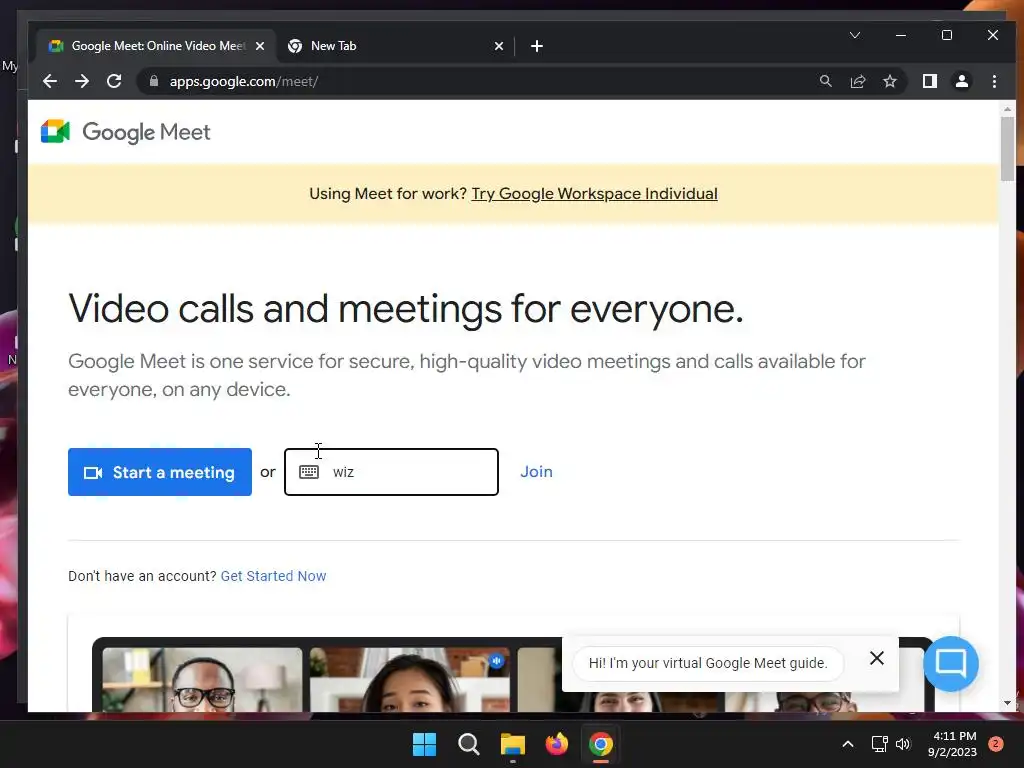The width and height of the screenshot is (1024, 768).
Task: Click the meeting code input field
Action: point(391,472)
